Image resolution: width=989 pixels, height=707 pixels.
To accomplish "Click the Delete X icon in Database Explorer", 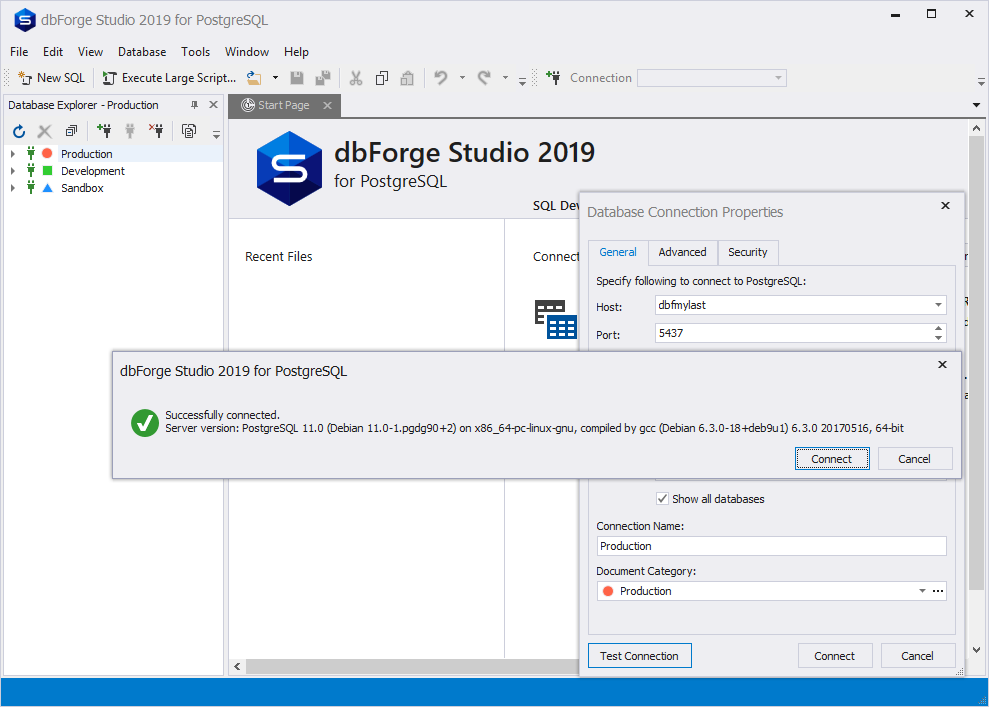I will pos(44,131).
